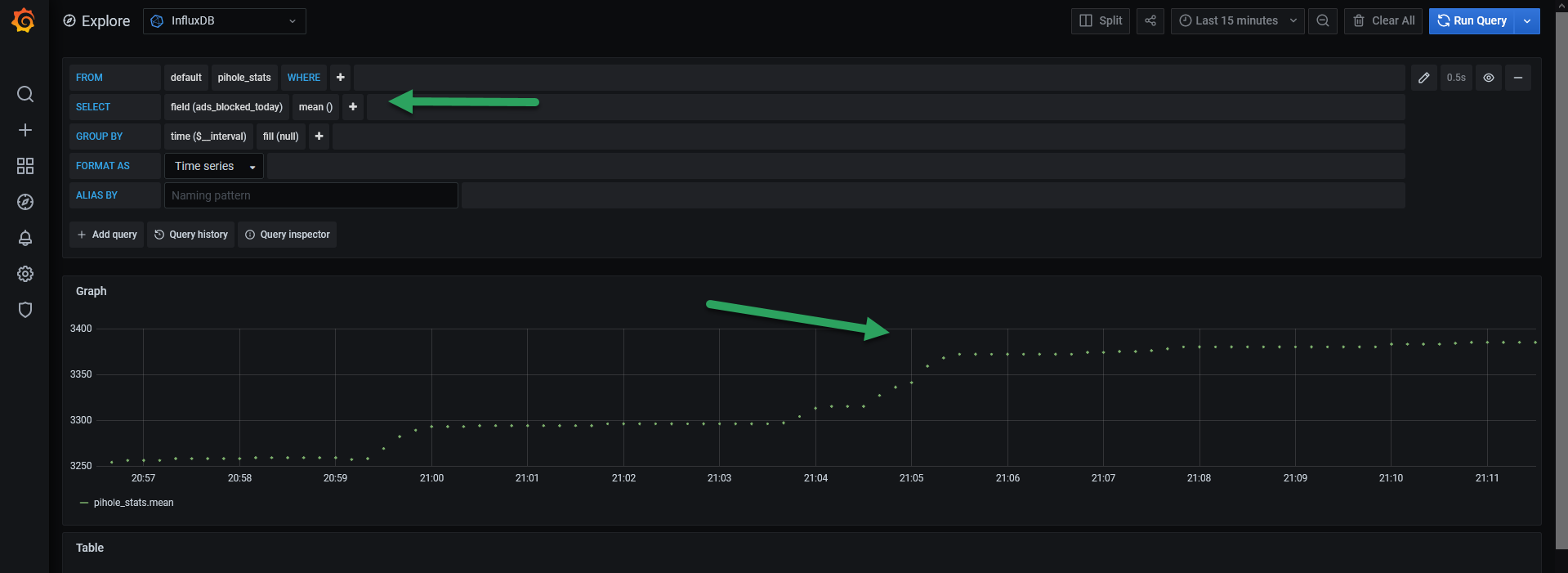Click the zoom out time range icon

[x=1322, y=21]
